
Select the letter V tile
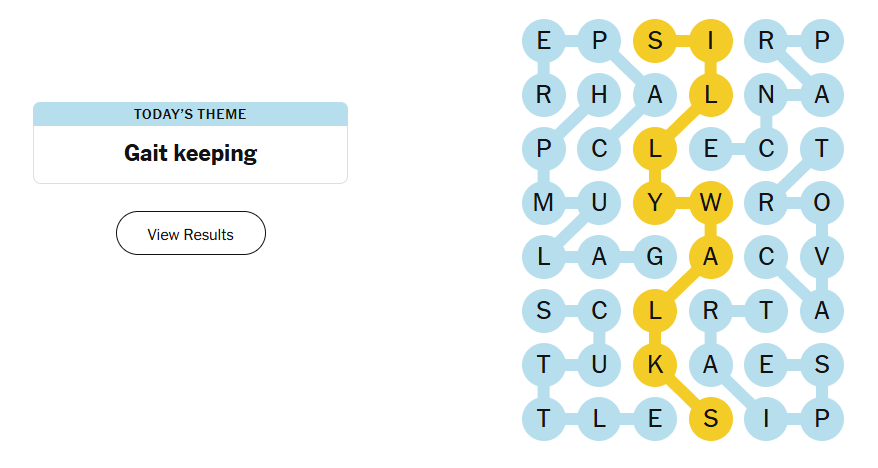coord(822,257)
